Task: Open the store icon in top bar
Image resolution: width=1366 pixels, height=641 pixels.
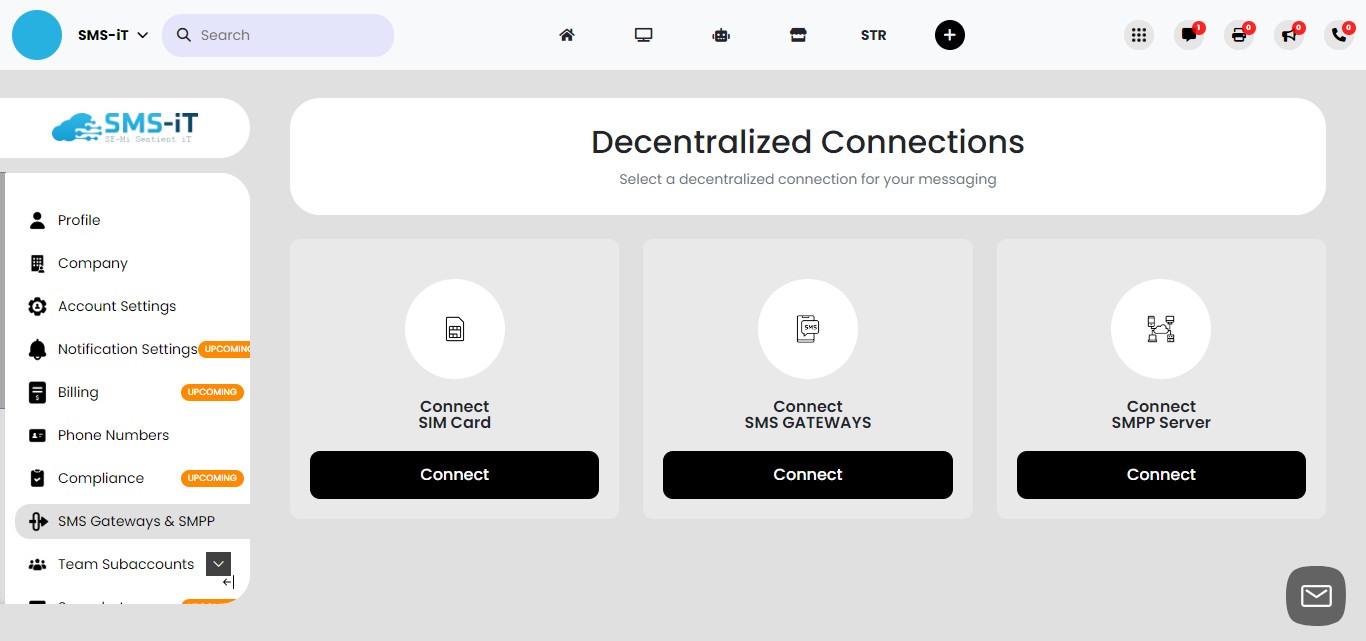Action: (x=797, y=35)
